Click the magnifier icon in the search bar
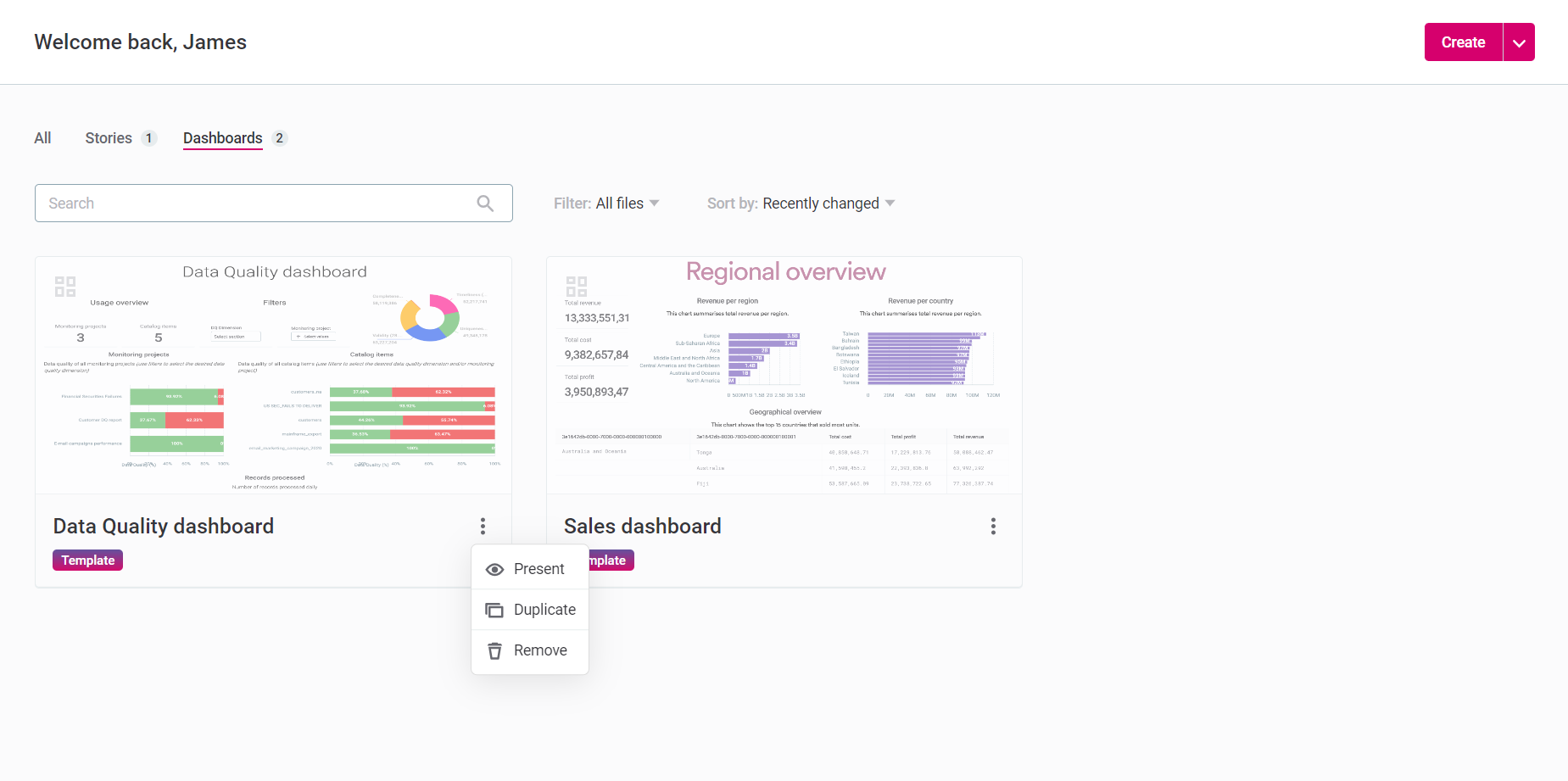This screenshot has height=781, width=1568. (485, 204)
